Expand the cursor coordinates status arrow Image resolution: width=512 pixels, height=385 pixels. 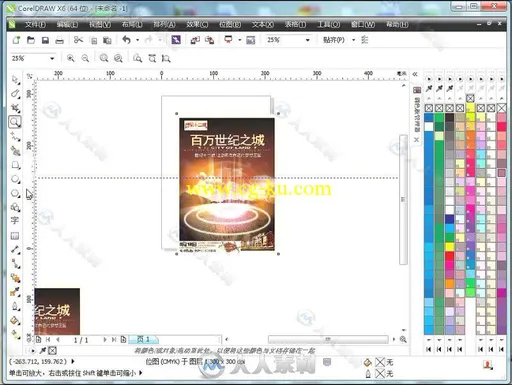[x=73, y=361]
